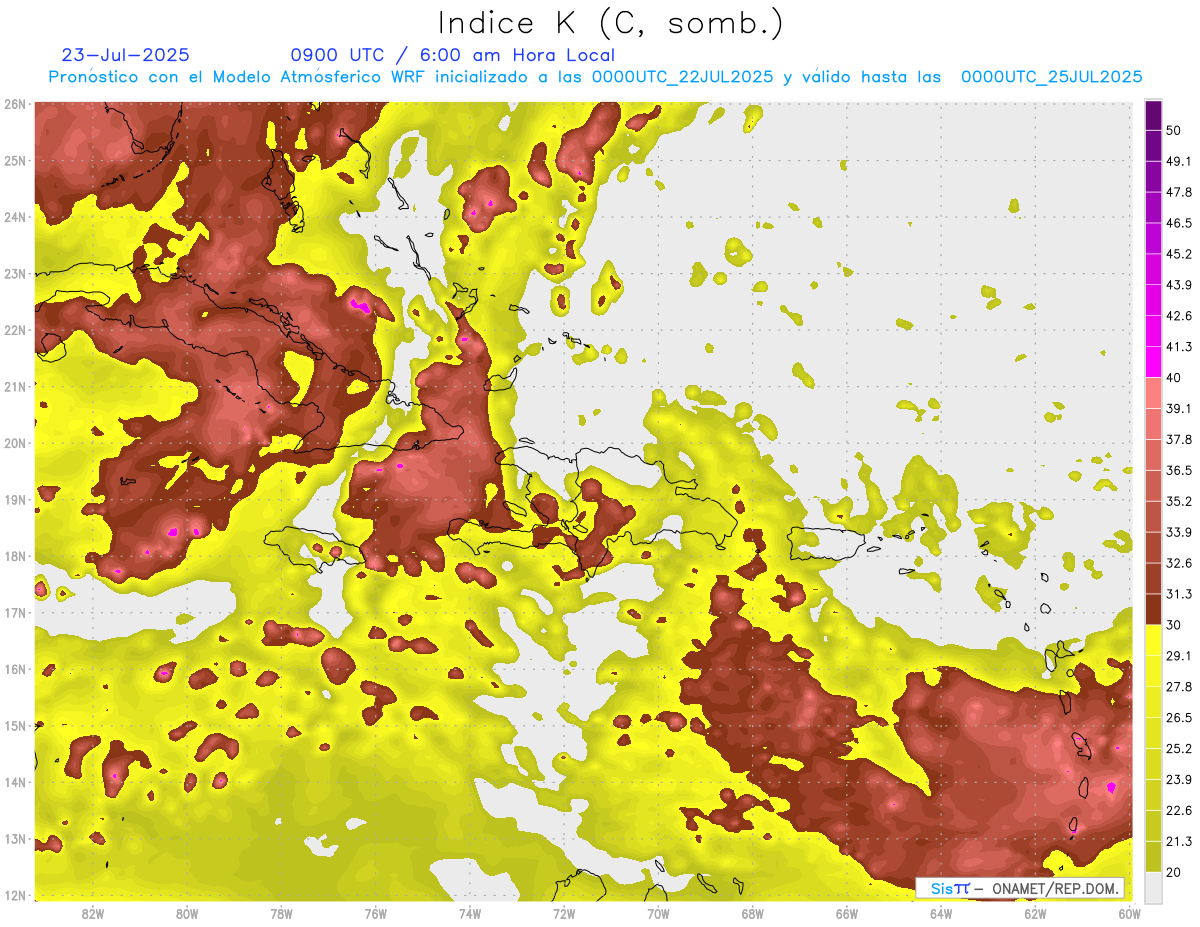The height and width of the screenshot is (927, 1200).
Task: Click the "25N" latitude label
Action: pos(14,160)
